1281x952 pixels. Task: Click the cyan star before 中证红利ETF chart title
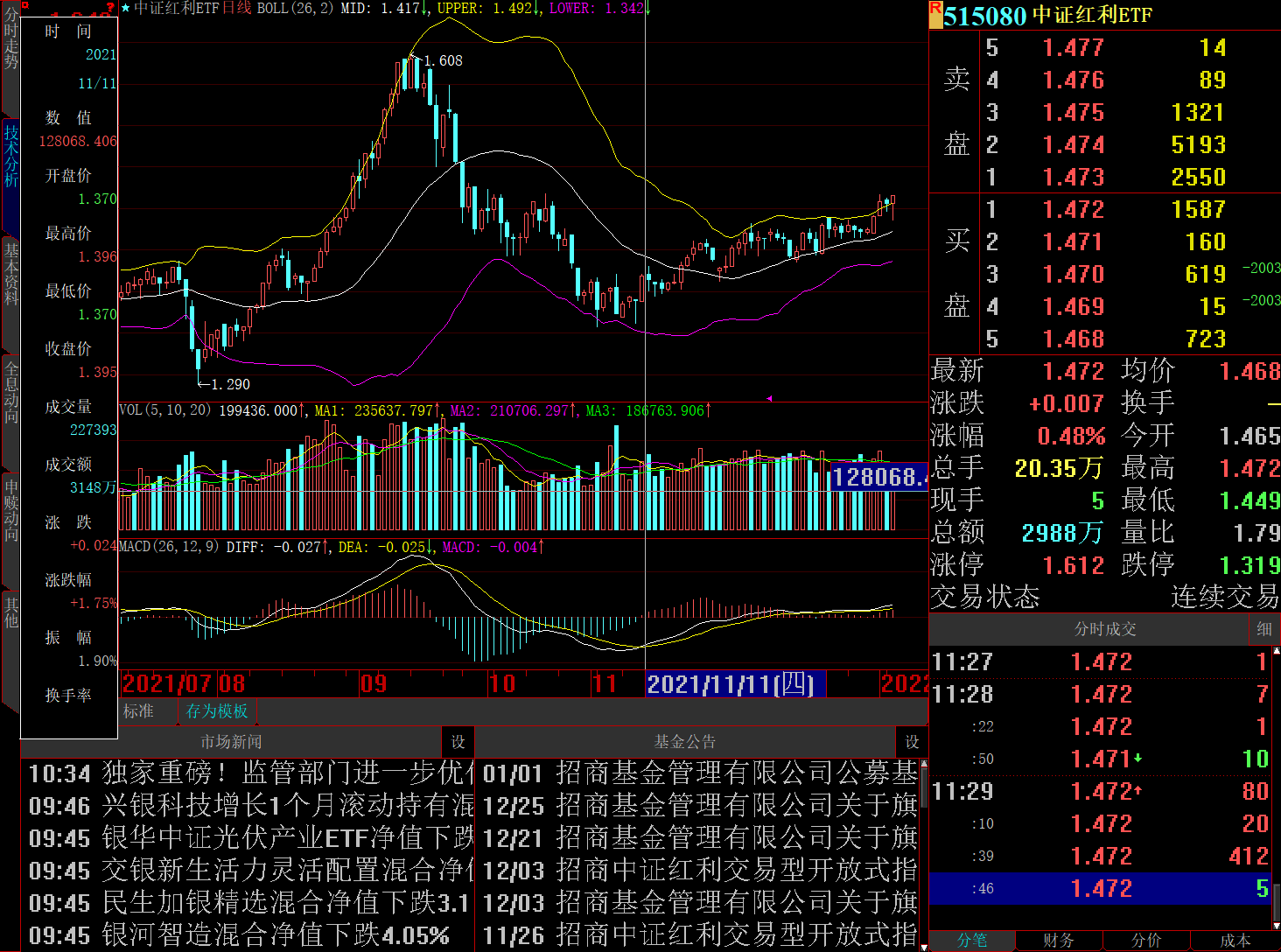click(126, 9)
